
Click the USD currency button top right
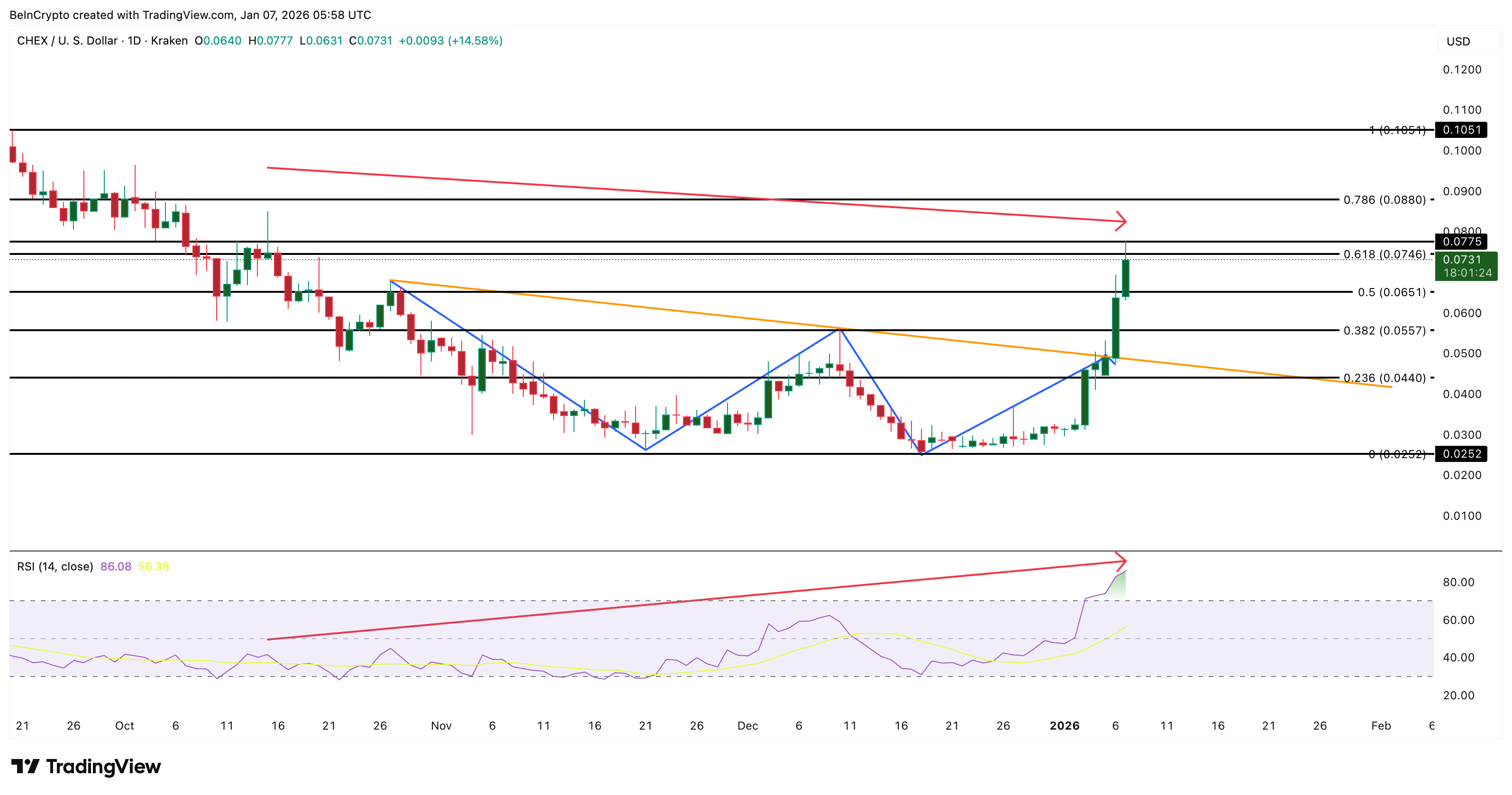pos(1465,41)
